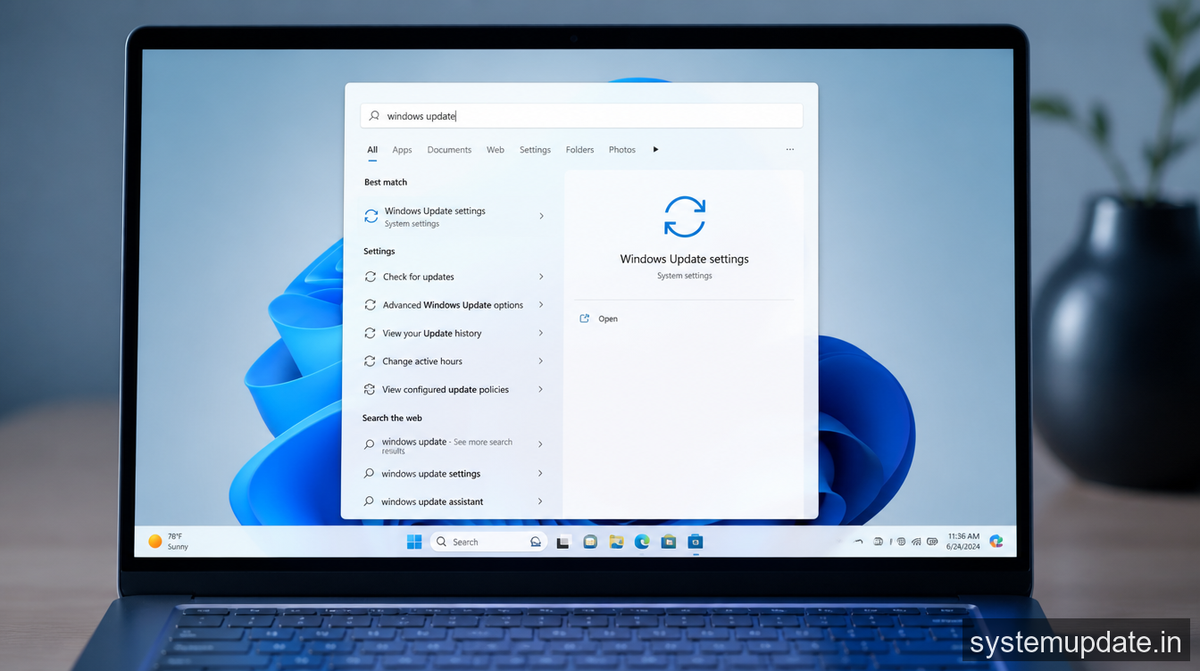Click the icon beside View your Update history
This screenshot has width=1200, height=671.
(x=370, y=333)
